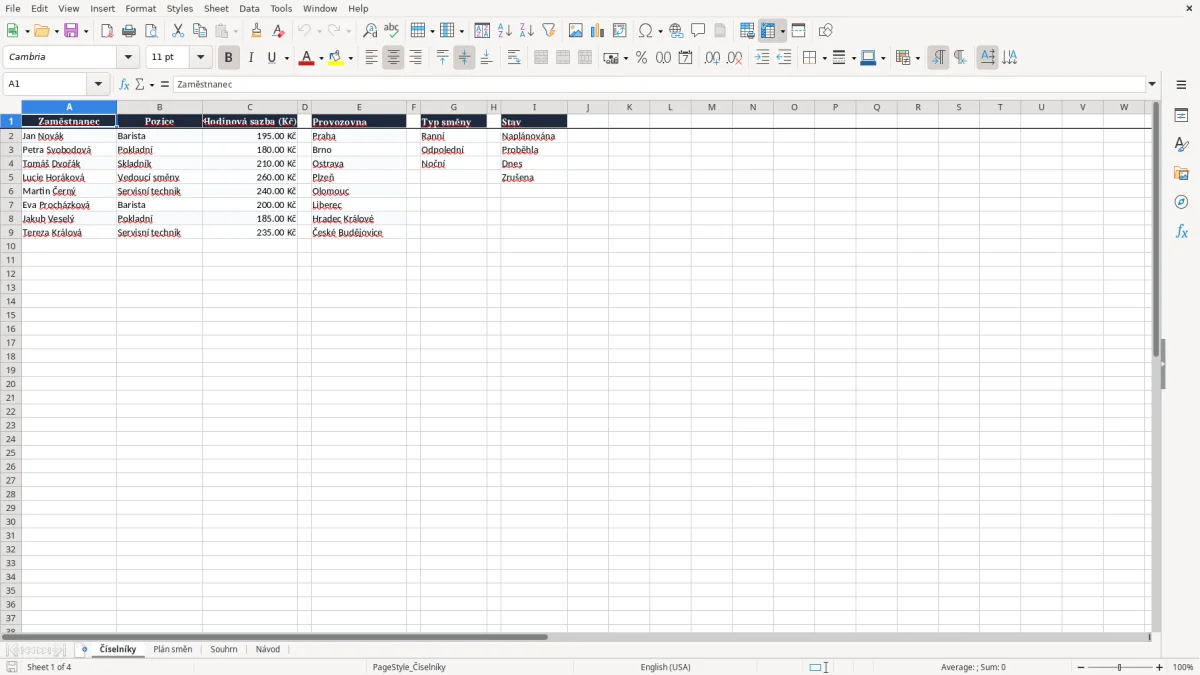The height and width of the screenshot is (675, 1200).
Task: Clone formatting paintbrush icon
Action: (x=257, y=31)
